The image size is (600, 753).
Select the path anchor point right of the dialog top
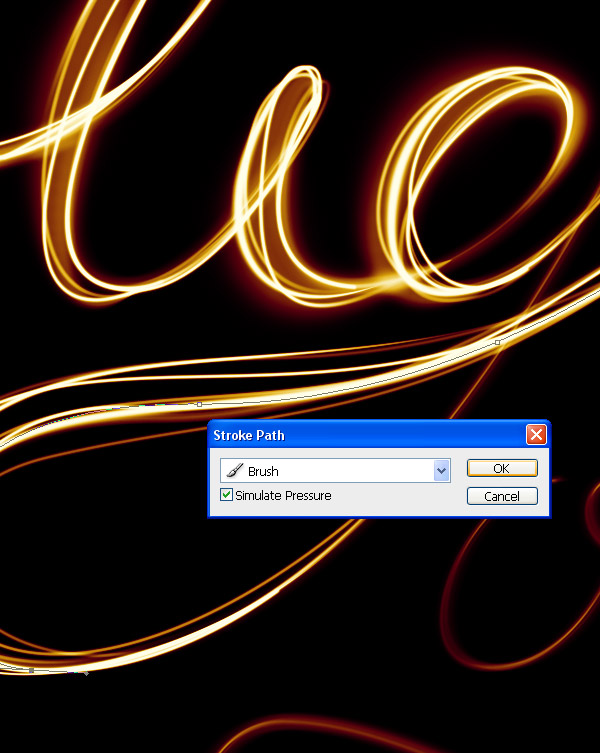click(x=498, y=342)
